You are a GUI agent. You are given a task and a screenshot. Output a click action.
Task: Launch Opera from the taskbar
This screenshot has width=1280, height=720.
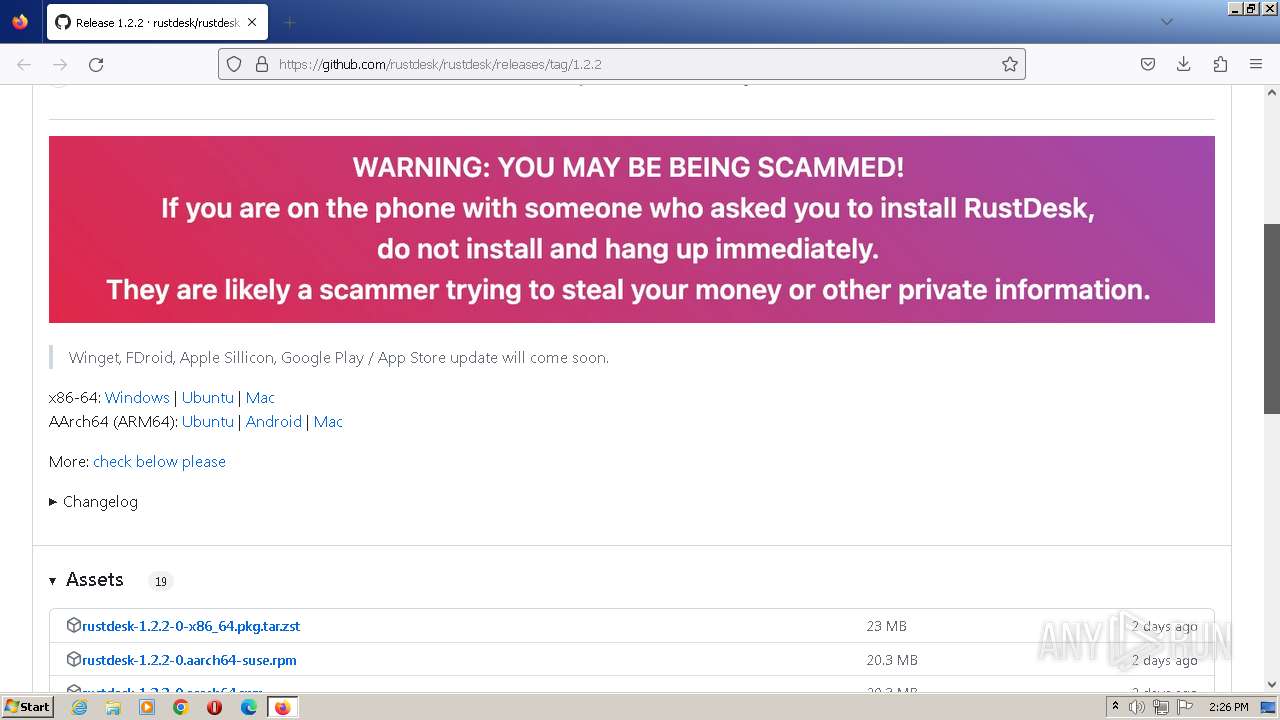click(214, 707)
